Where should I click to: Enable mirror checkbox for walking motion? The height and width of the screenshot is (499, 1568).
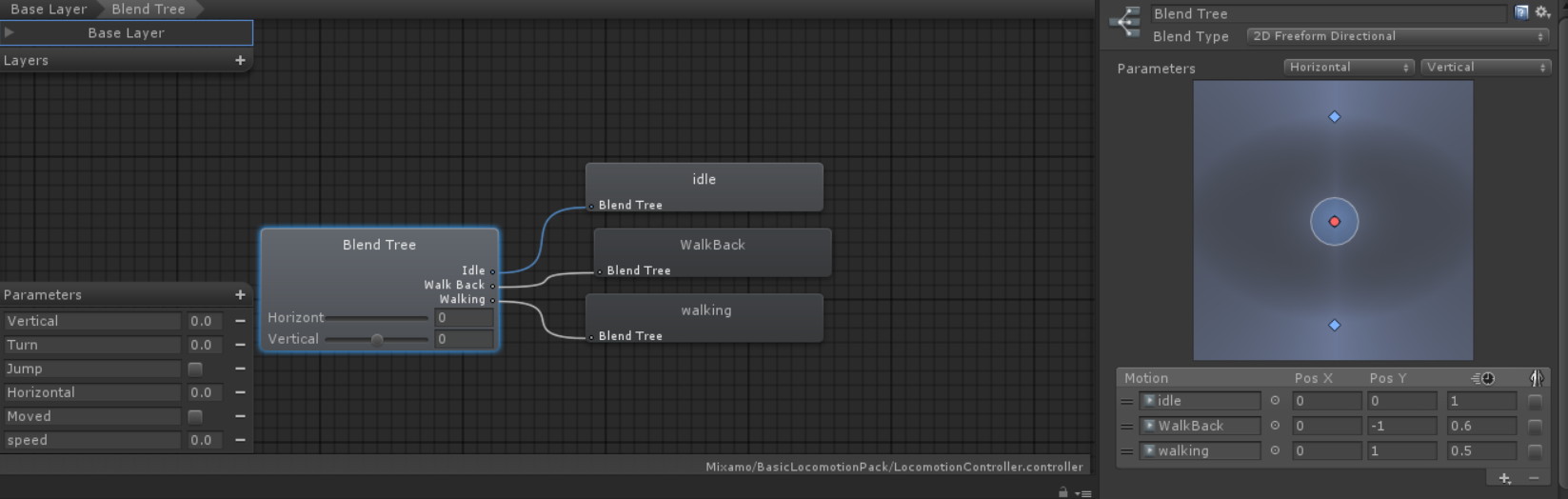pyautogui.click(x=1535, y=451)
